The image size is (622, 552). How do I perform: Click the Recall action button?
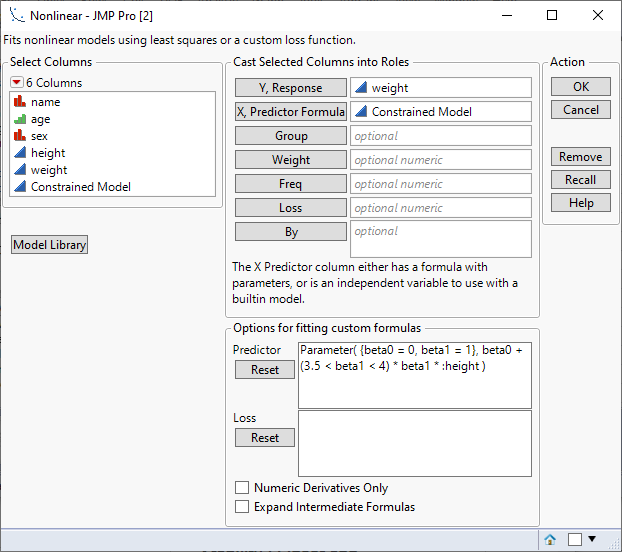580,180
